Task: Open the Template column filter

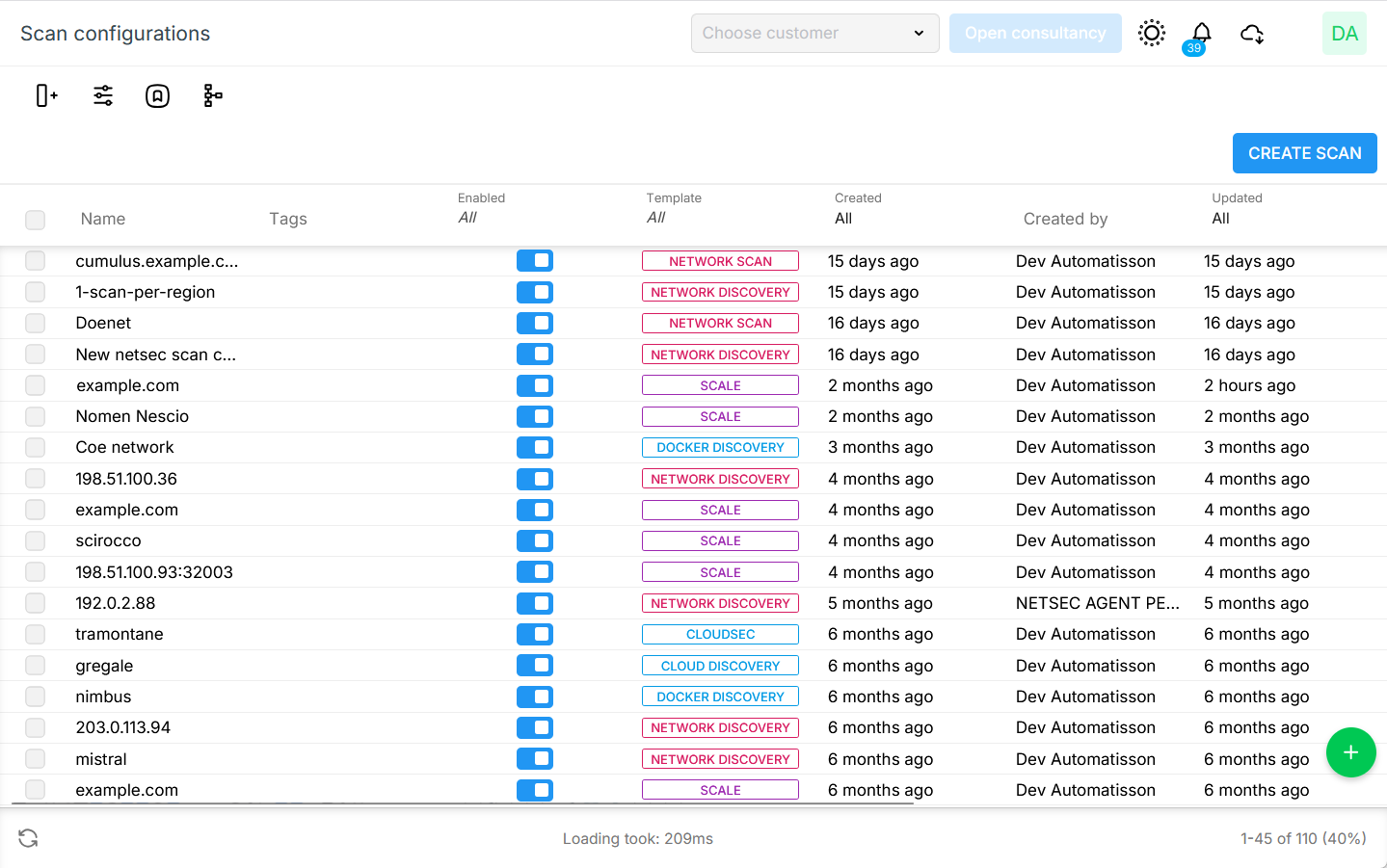Action: [656, 218]
